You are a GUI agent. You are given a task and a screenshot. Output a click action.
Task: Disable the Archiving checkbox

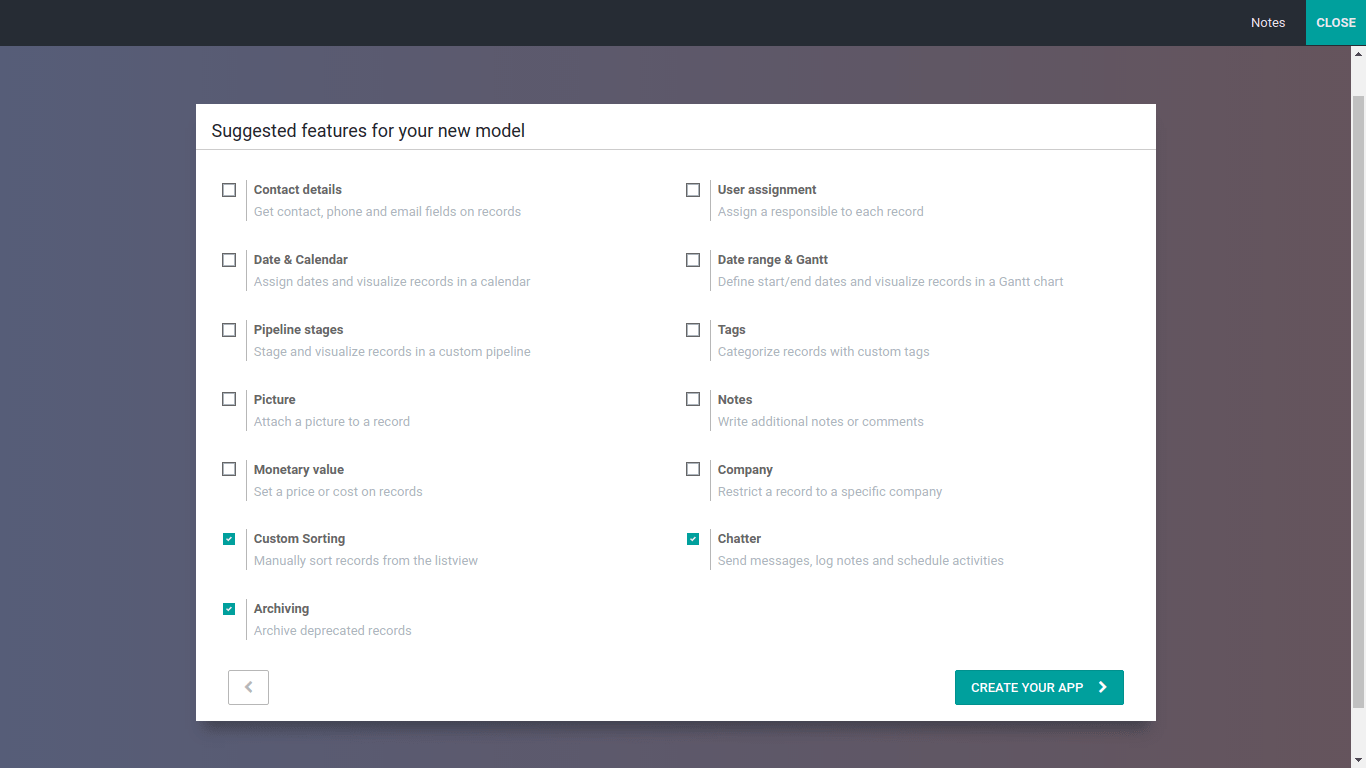229,609
